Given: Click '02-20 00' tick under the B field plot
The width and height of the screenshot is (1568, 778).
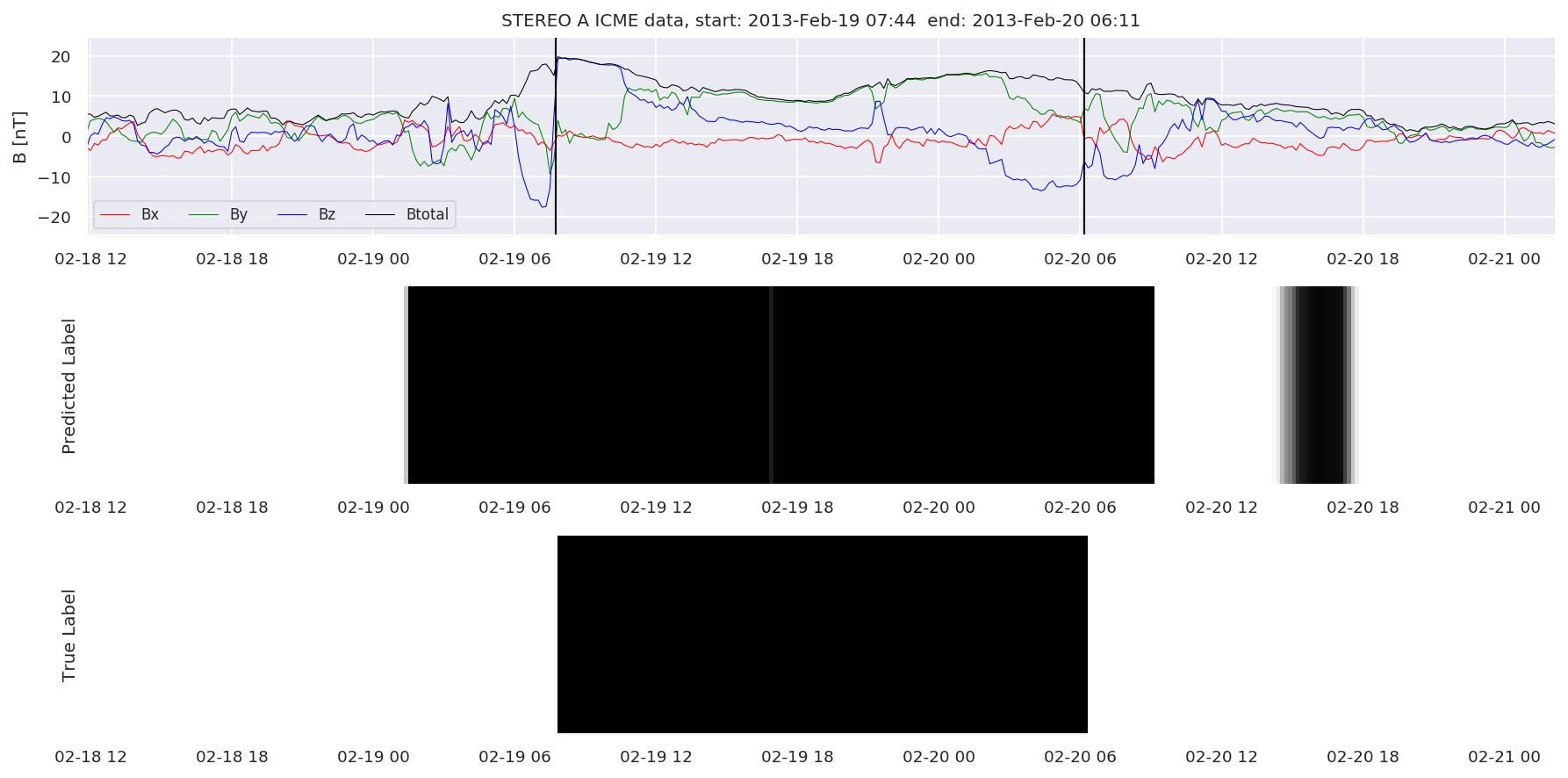Looking at the screenshot, I should pos(939,259).
